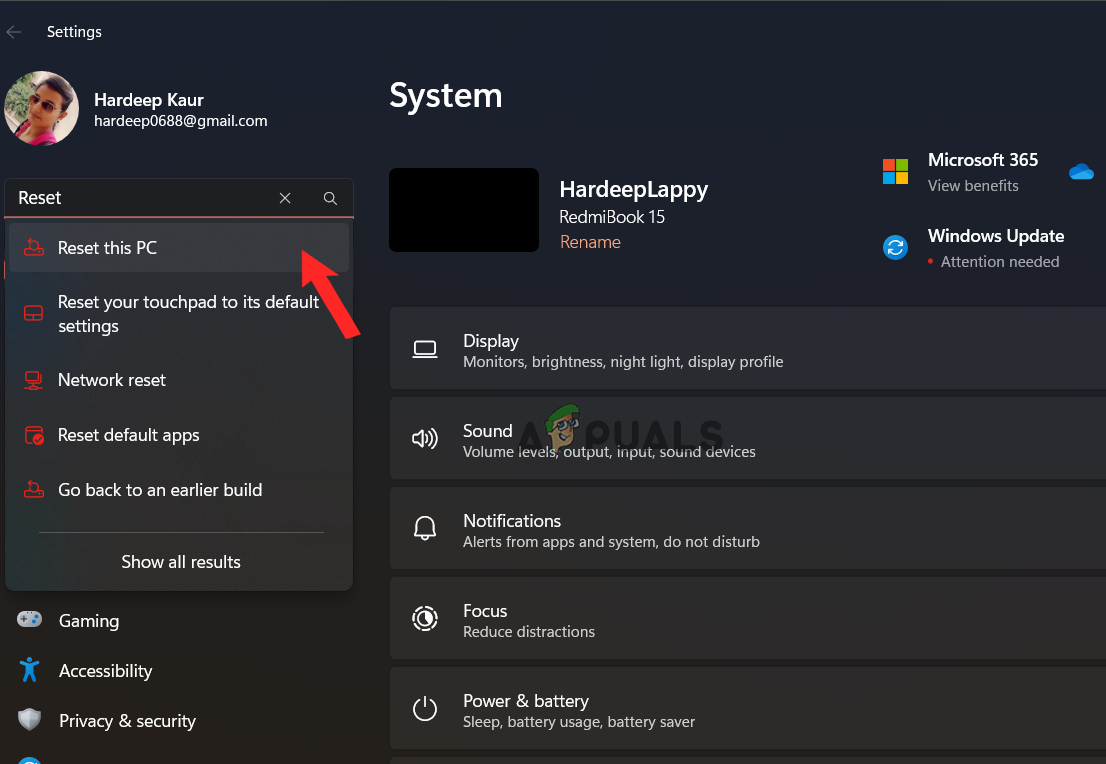Image resolution: width=1106 pixels, height=764 pixels.
Task: Open Windows Update sync icon
Action: point(895,248)
